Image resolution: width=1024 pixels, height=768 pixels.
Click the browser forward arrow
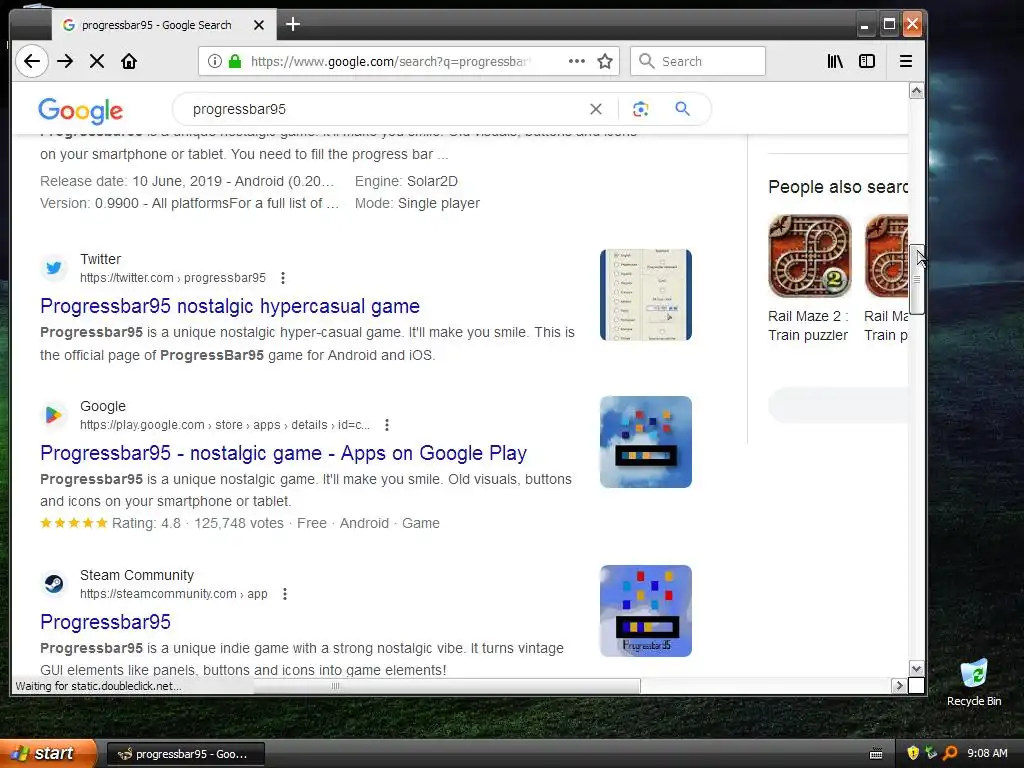tap(65, 61)
